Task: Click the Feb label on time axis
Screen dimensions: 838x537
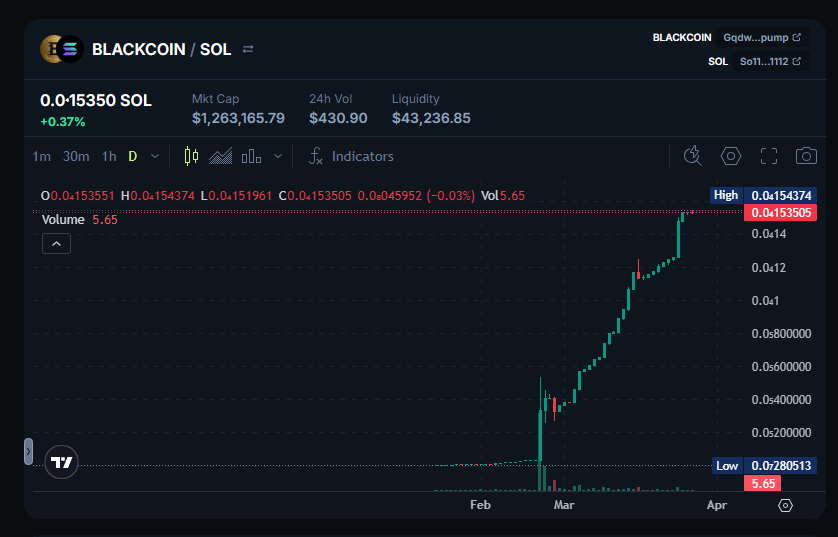Action: point(480,505)
